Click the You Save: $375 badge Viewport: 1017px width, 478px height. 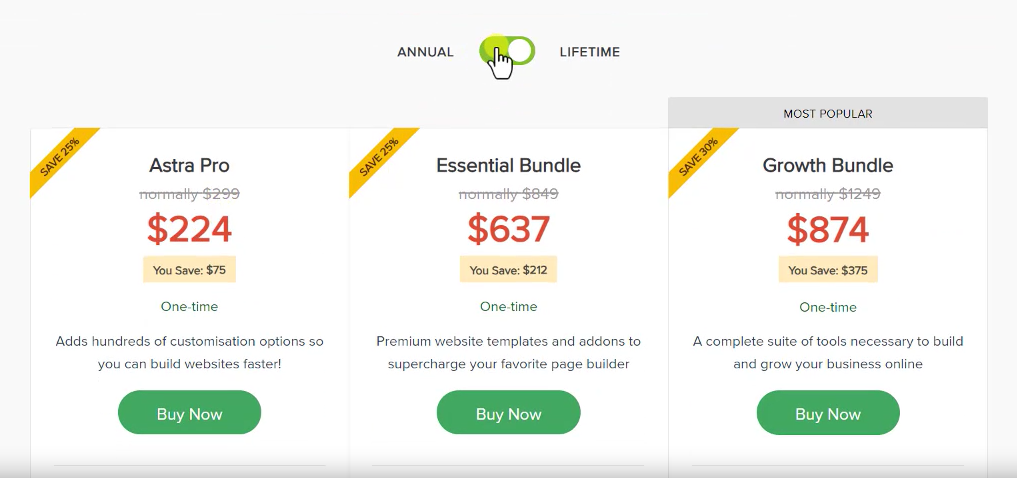point(828,270)
